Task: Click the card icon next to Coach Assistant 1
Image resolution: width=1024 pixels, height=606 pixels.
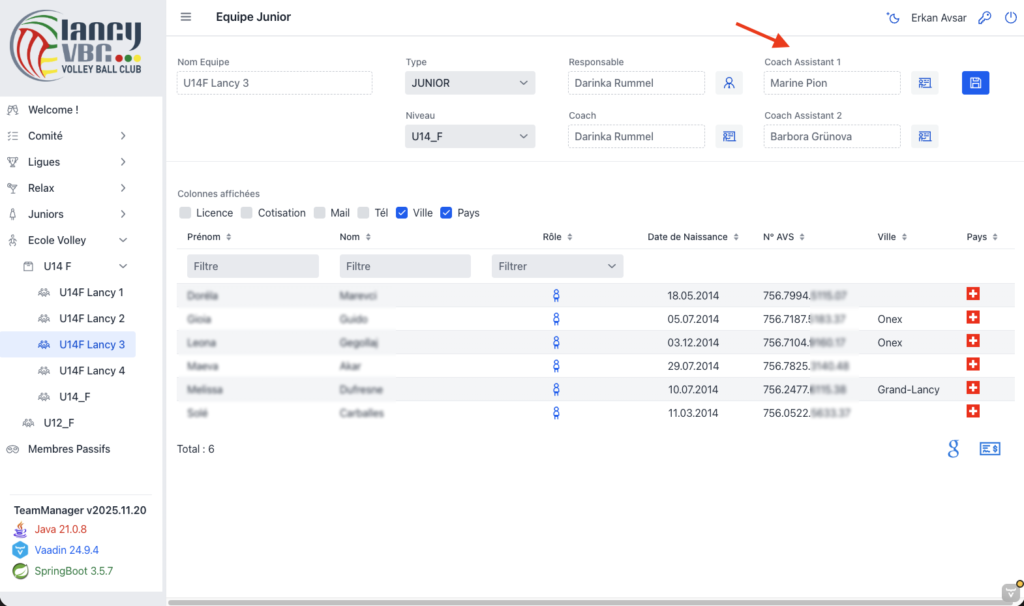Action: pyautogui.click(x=925, y=83)
